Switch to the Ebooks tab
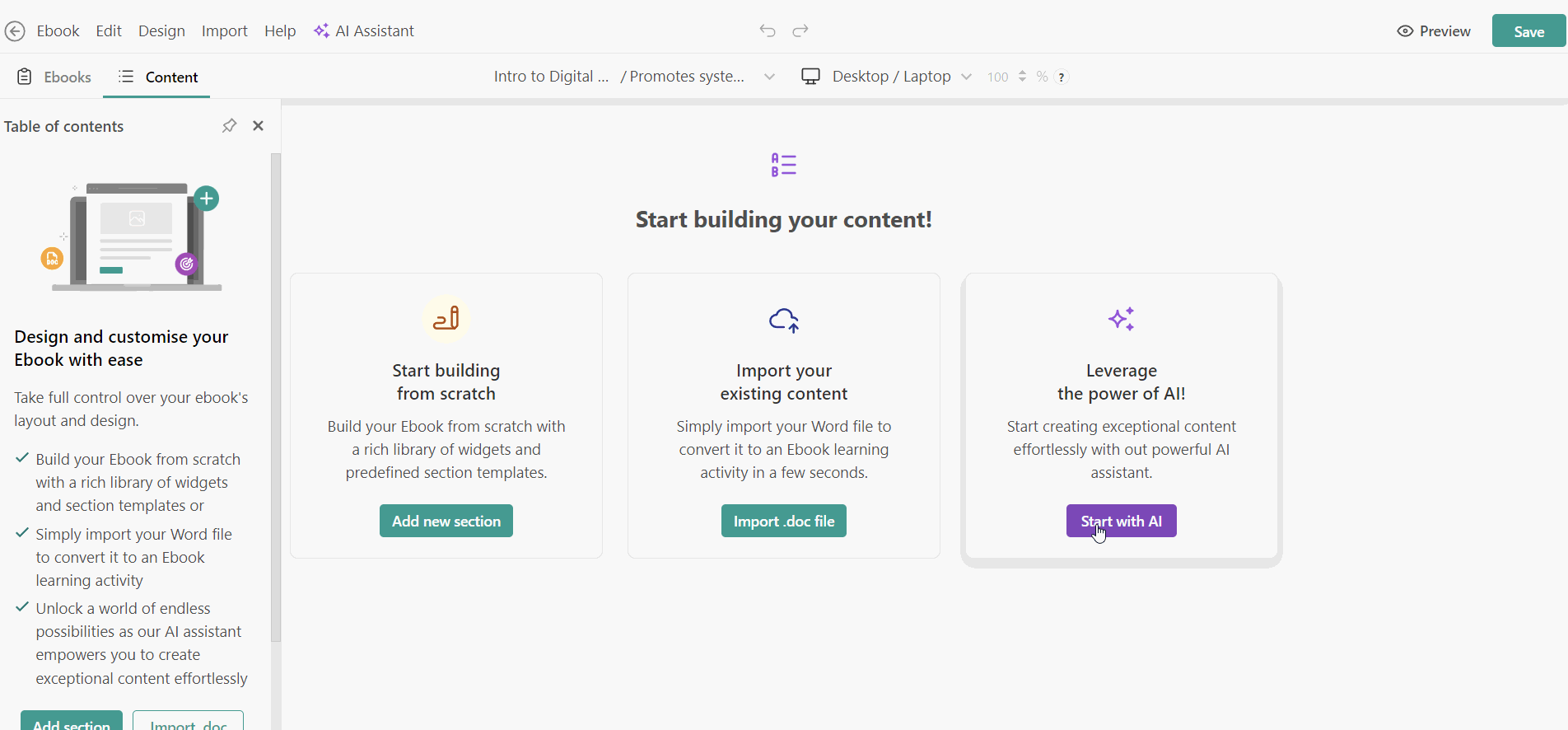This screenshot has height=730, width=1568. click(54, 77)
